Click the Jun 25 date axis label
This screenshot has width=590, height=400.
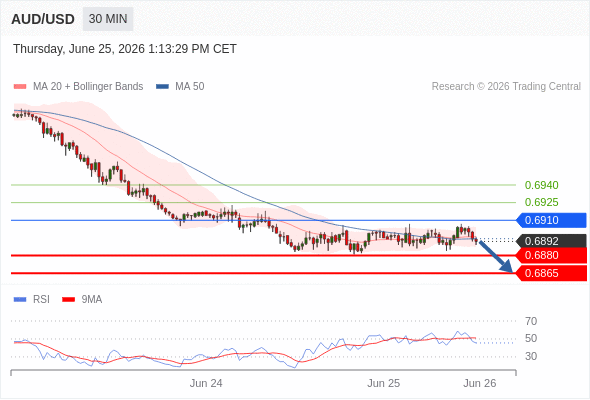pos(383,383)
